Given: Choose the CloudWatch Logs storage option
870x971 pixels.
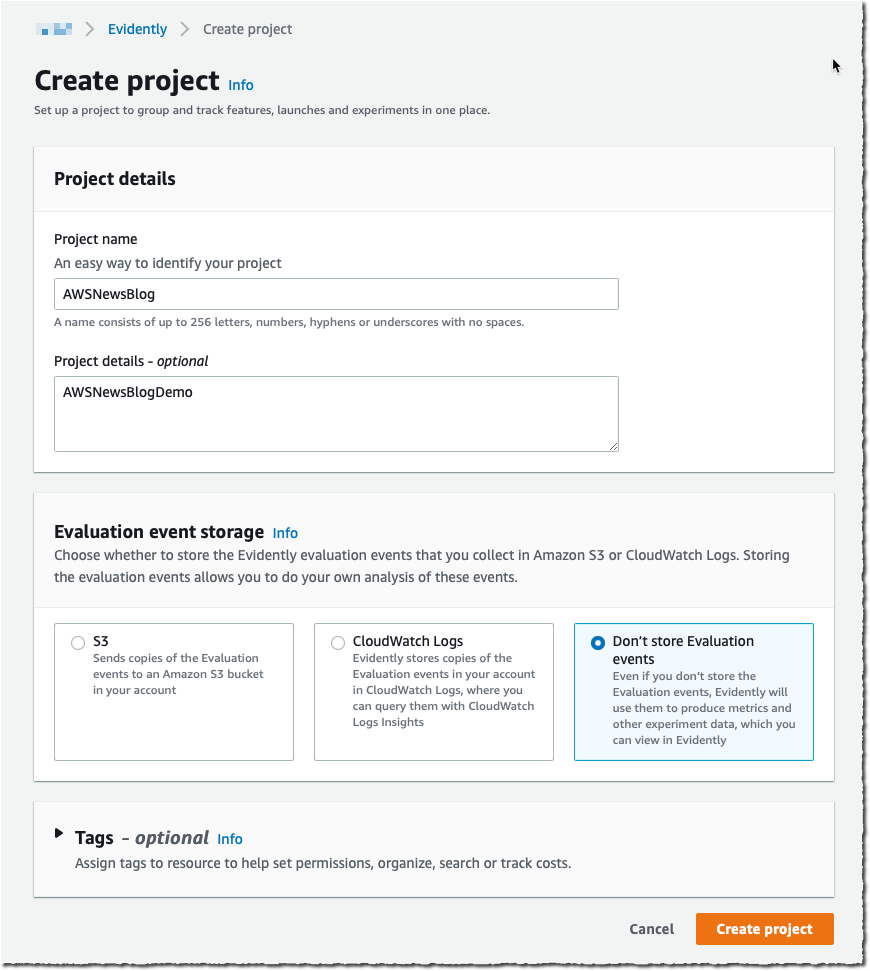Looking at the screenshot, I should pos(337,642).
